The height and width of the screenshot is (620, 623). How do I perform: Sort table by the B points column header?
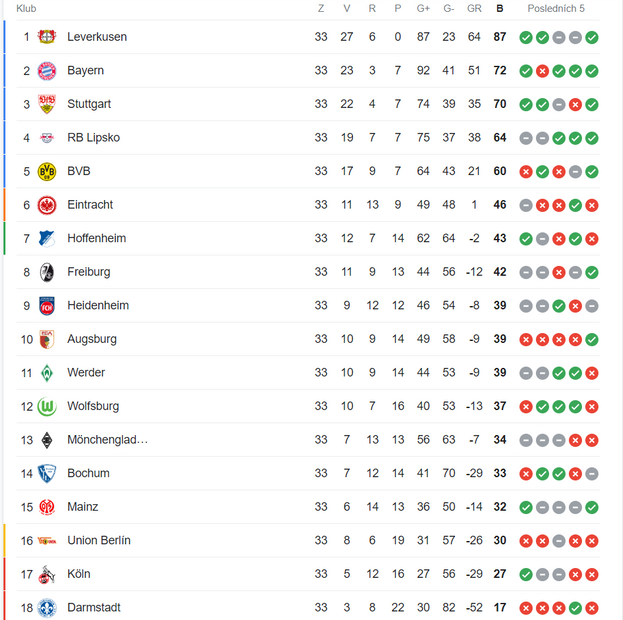pyautogui.click(x=500, y=8)
